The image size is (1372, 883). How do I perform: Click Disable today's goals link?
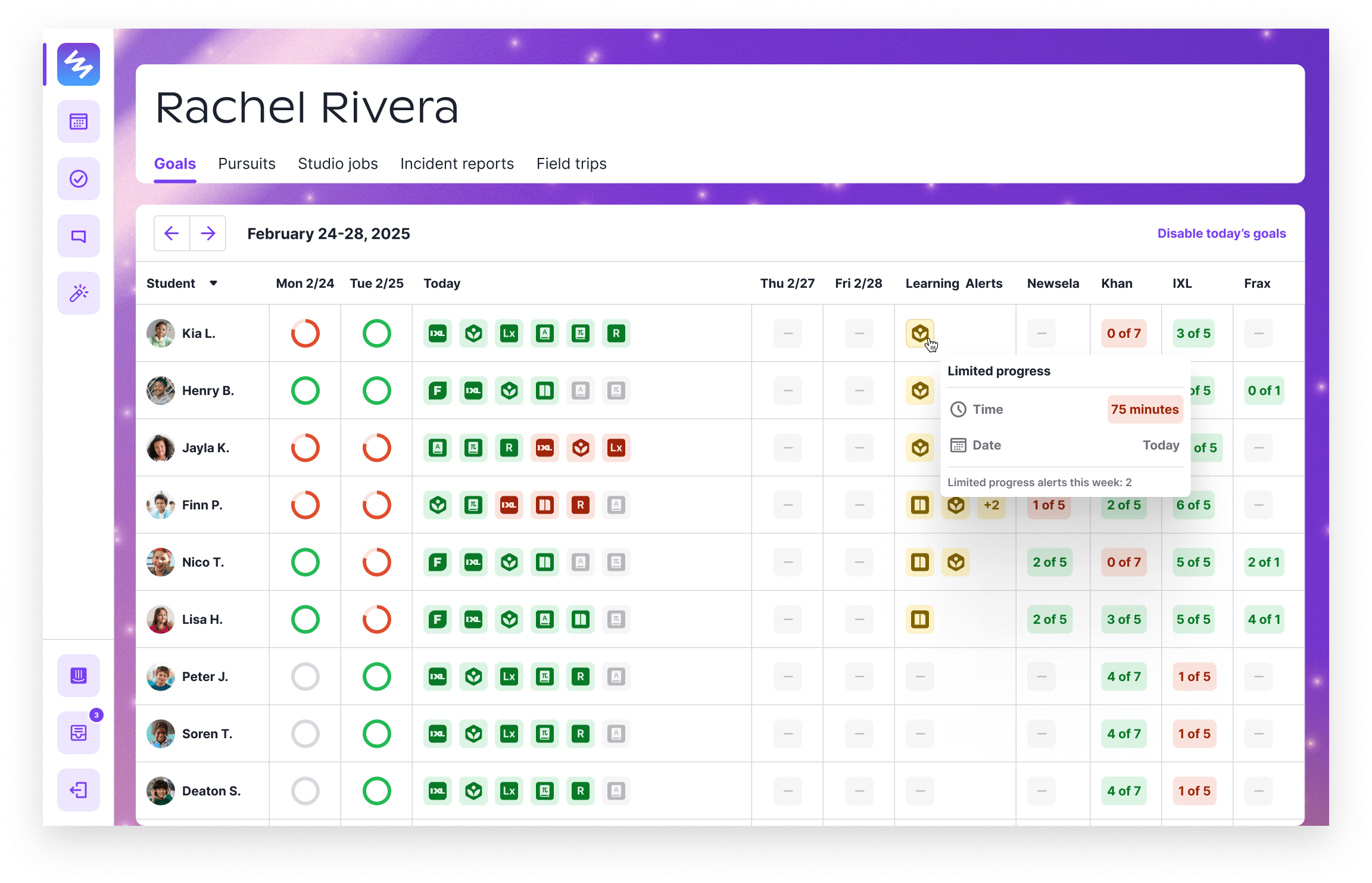point(1221,234)
